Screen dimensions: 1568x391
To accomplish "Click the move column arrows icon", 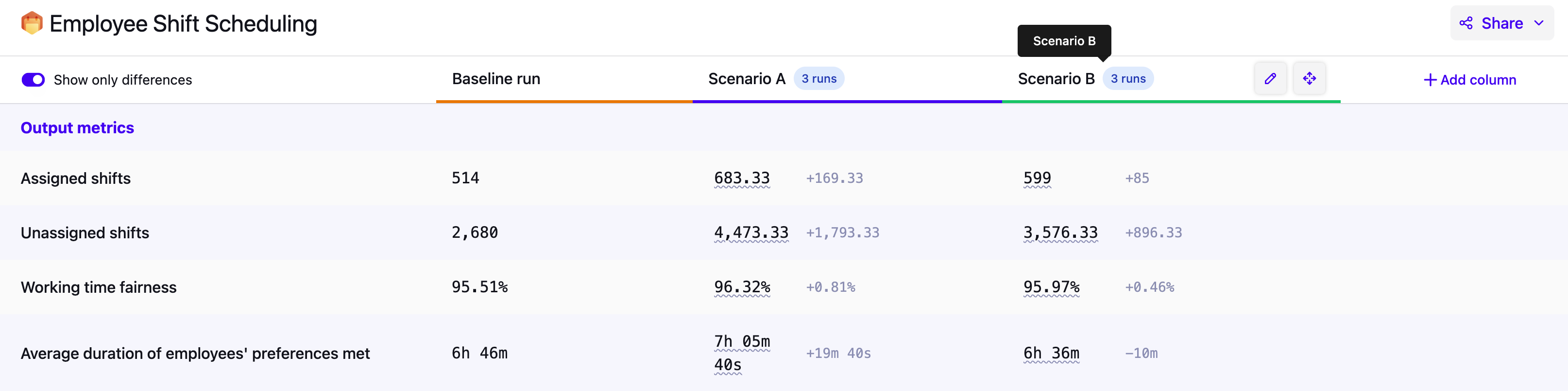I will tap(1309, 79).
